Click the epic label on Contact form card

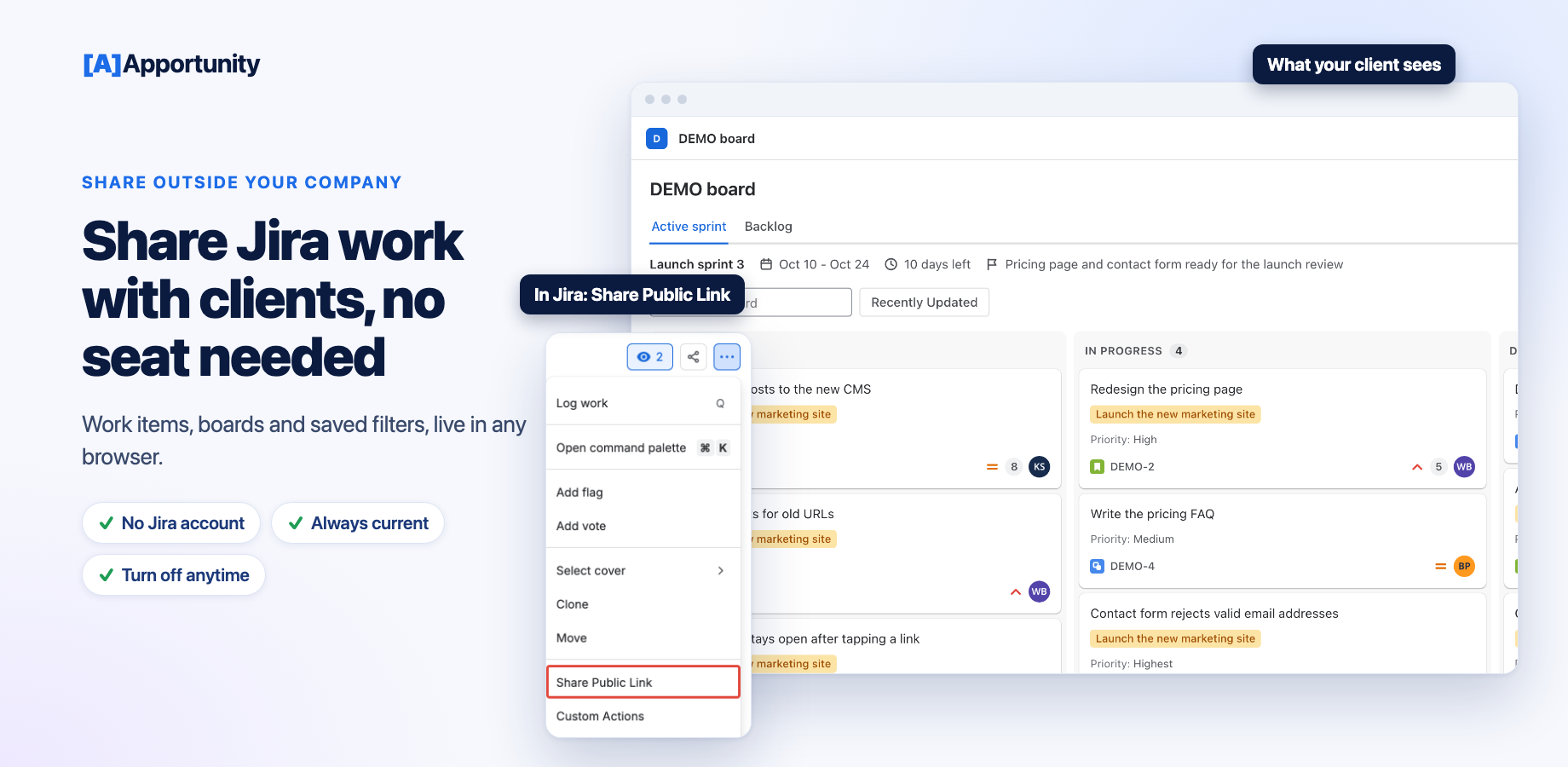coord(1175,638)
